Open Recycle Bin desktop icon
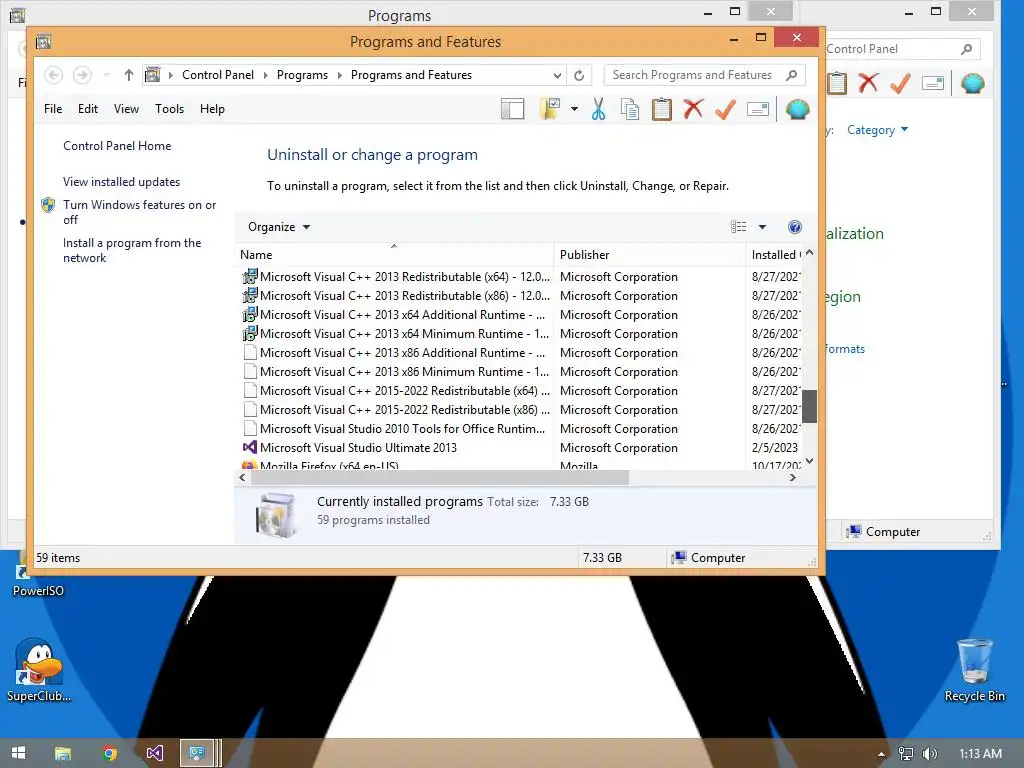Image resolution: width=1024 pixels, height=768 pixels. coord(974,670)
